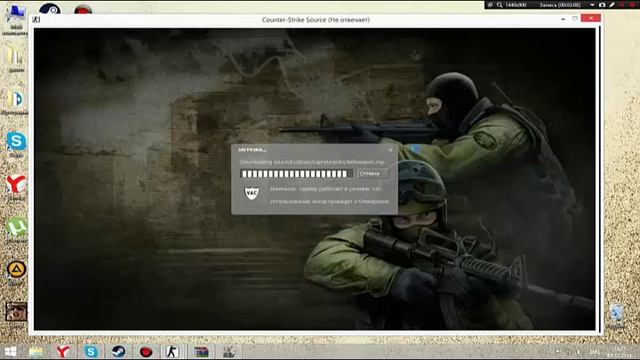Open the image-thumbnail desktop icon at bottom left
640x360 pixels.
pyautogui.click(x=16, y=311)
